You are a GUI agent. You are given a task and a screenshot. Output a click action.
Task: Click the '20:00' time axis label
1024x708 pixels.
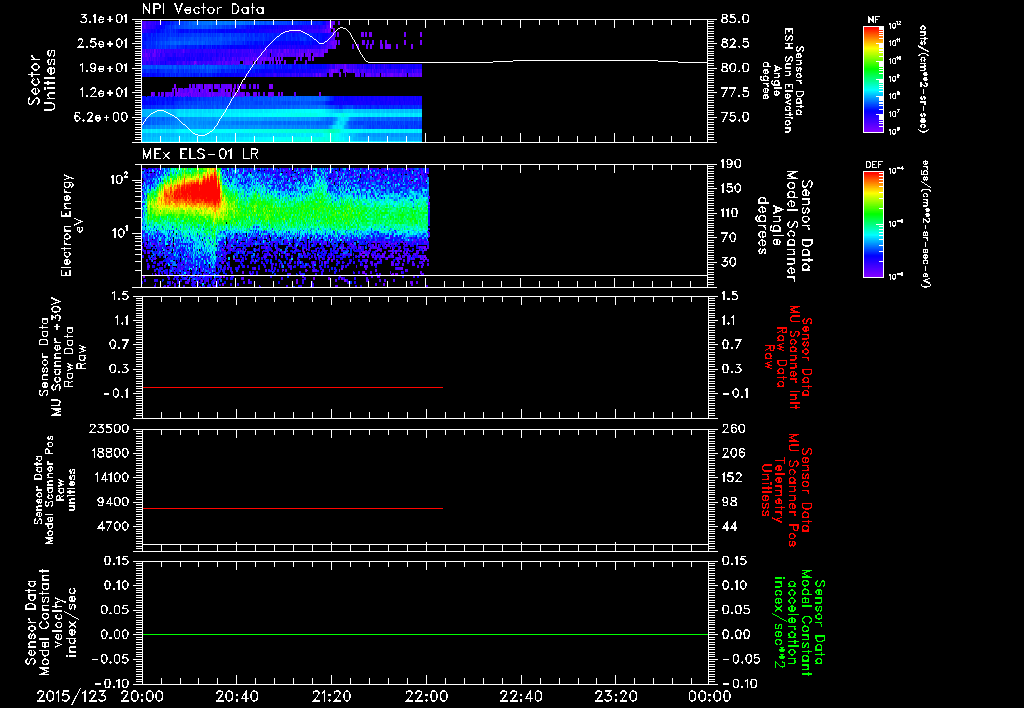click(x=142, y=696)
